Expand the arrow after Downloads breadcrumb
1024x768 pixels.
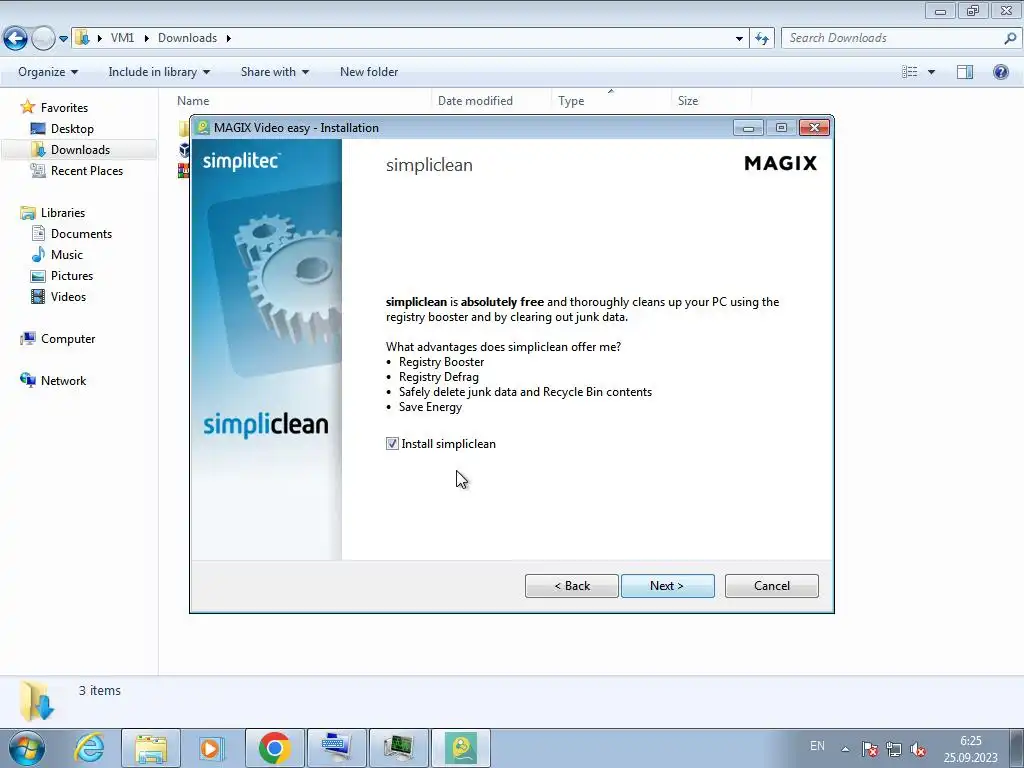tap(229, 39)
